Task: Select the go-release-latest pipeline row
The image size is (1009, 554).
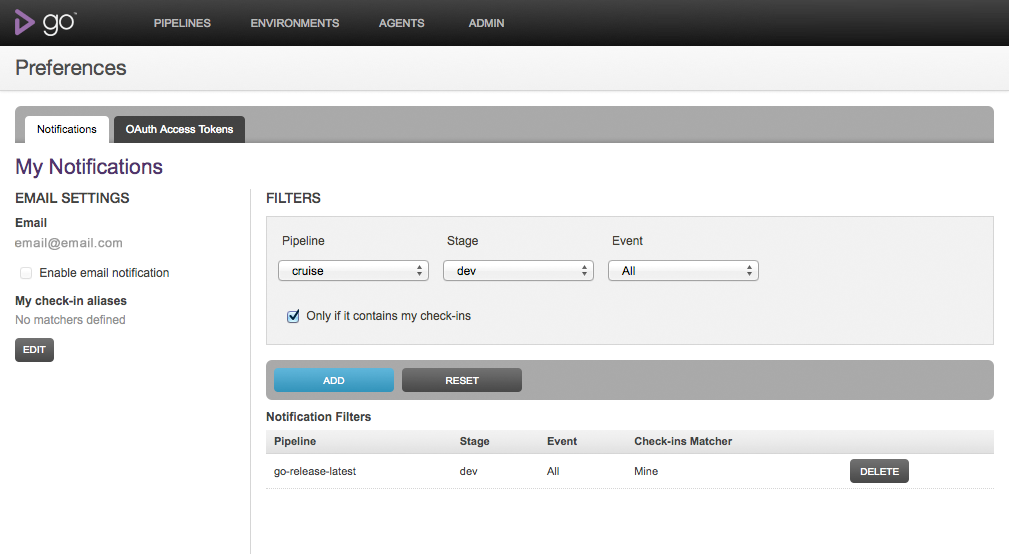Action: pos(315,471)
